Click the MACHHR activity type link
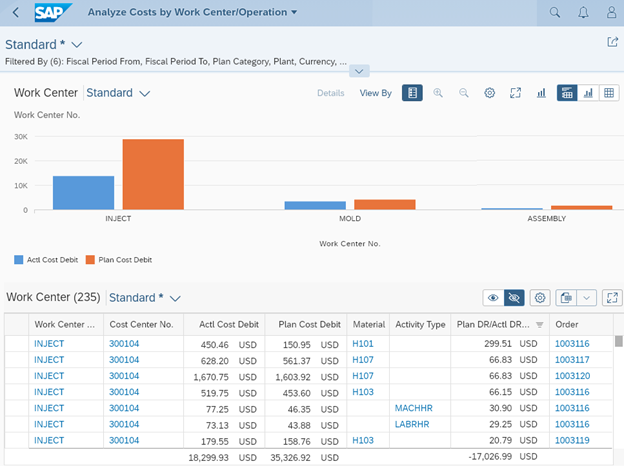624x466 pixels. pos(413,408)
